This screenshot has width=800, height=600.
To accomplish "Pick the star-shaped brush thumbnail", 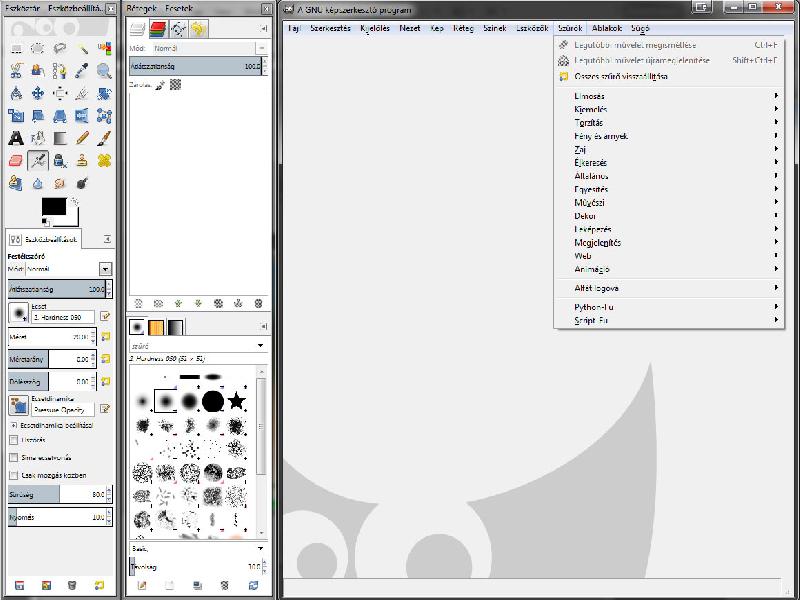I will (x=236, y=401).
